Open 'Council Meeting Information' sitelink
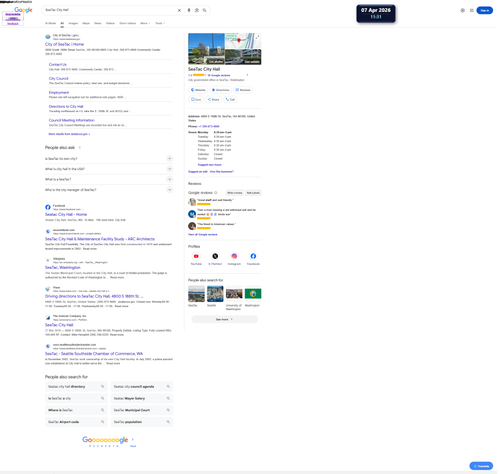 71,120
